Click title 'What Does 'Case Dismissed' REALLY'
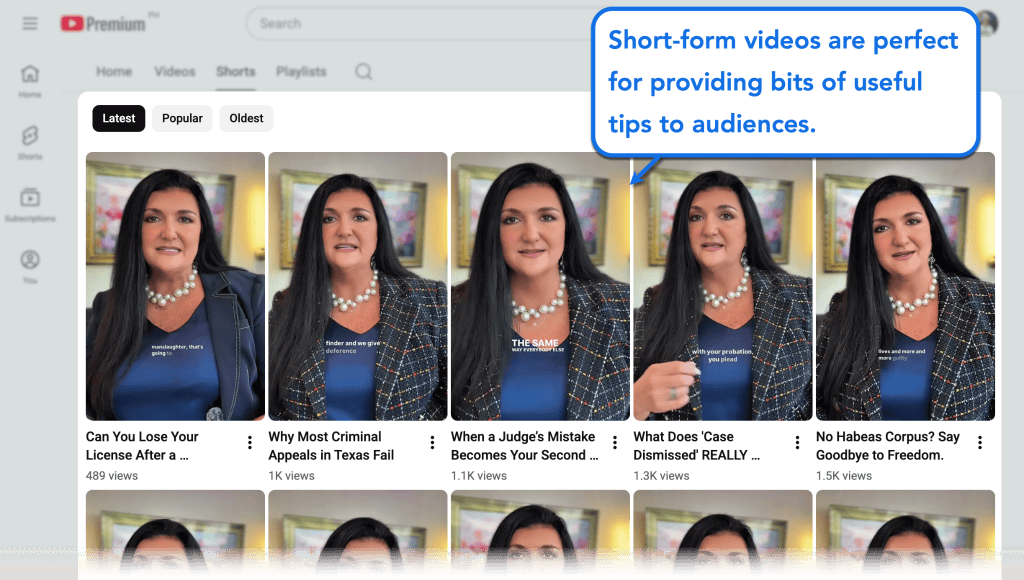 click(x=697, y=445)
